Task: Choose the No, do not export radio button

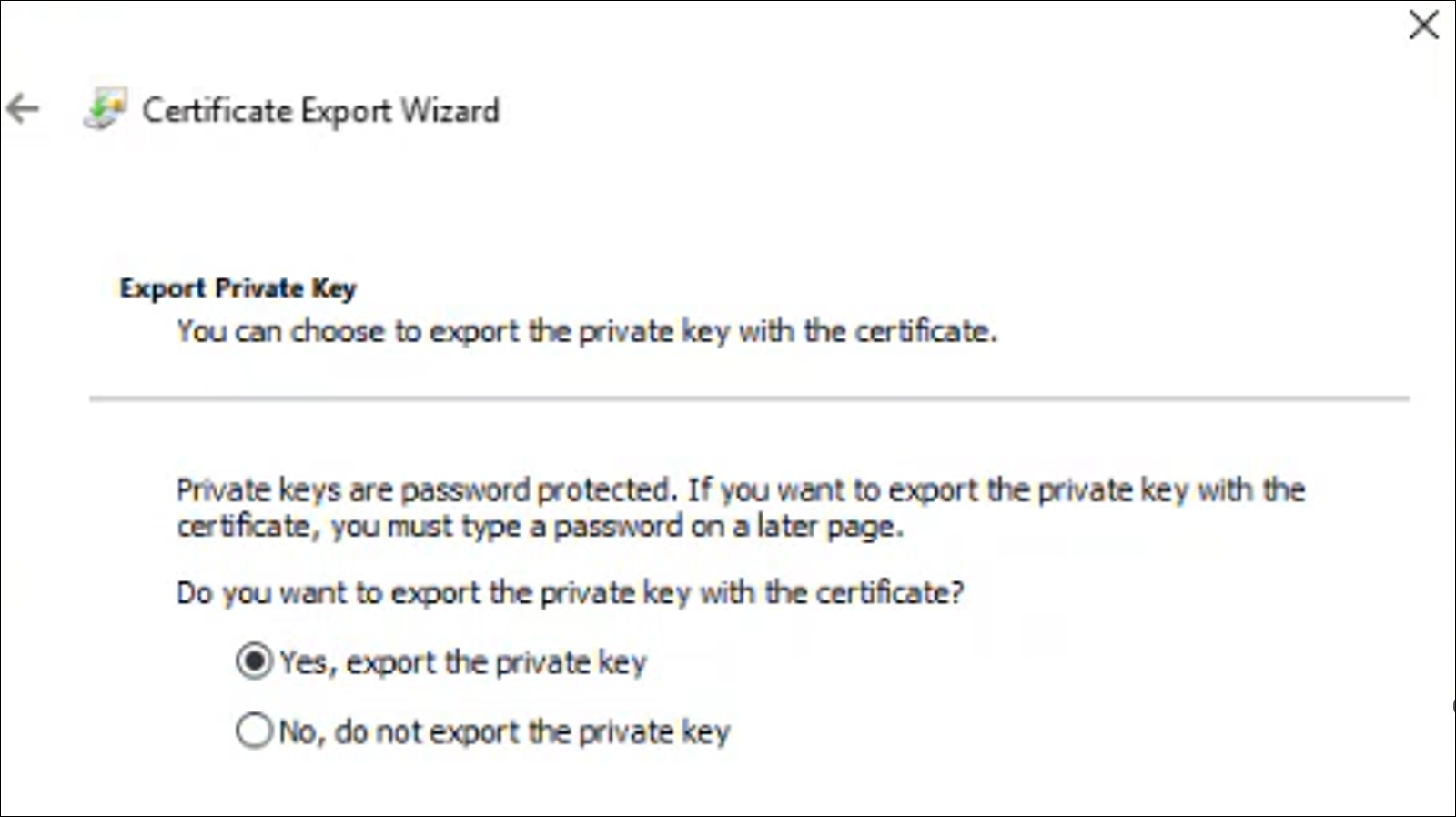Action: click(x=254, y=731)
